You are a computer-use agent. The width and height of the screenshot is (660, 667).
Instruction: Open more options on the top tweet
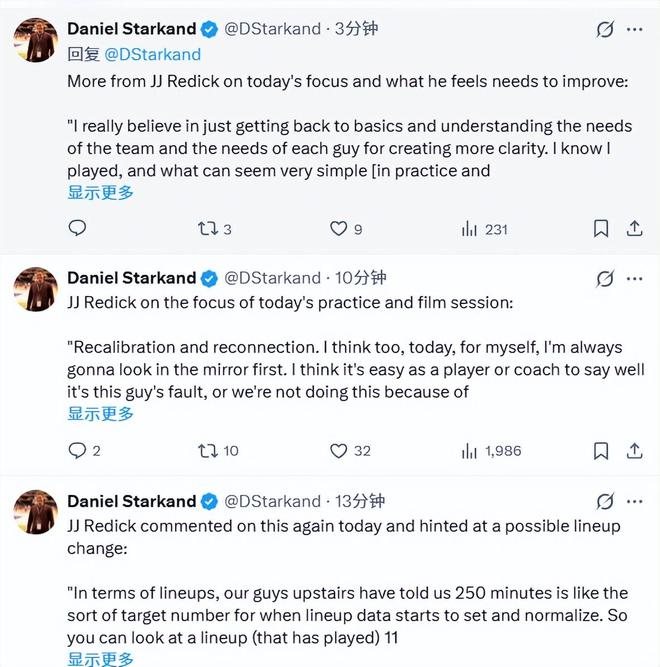pyautogui.click(x=634, y=30)
